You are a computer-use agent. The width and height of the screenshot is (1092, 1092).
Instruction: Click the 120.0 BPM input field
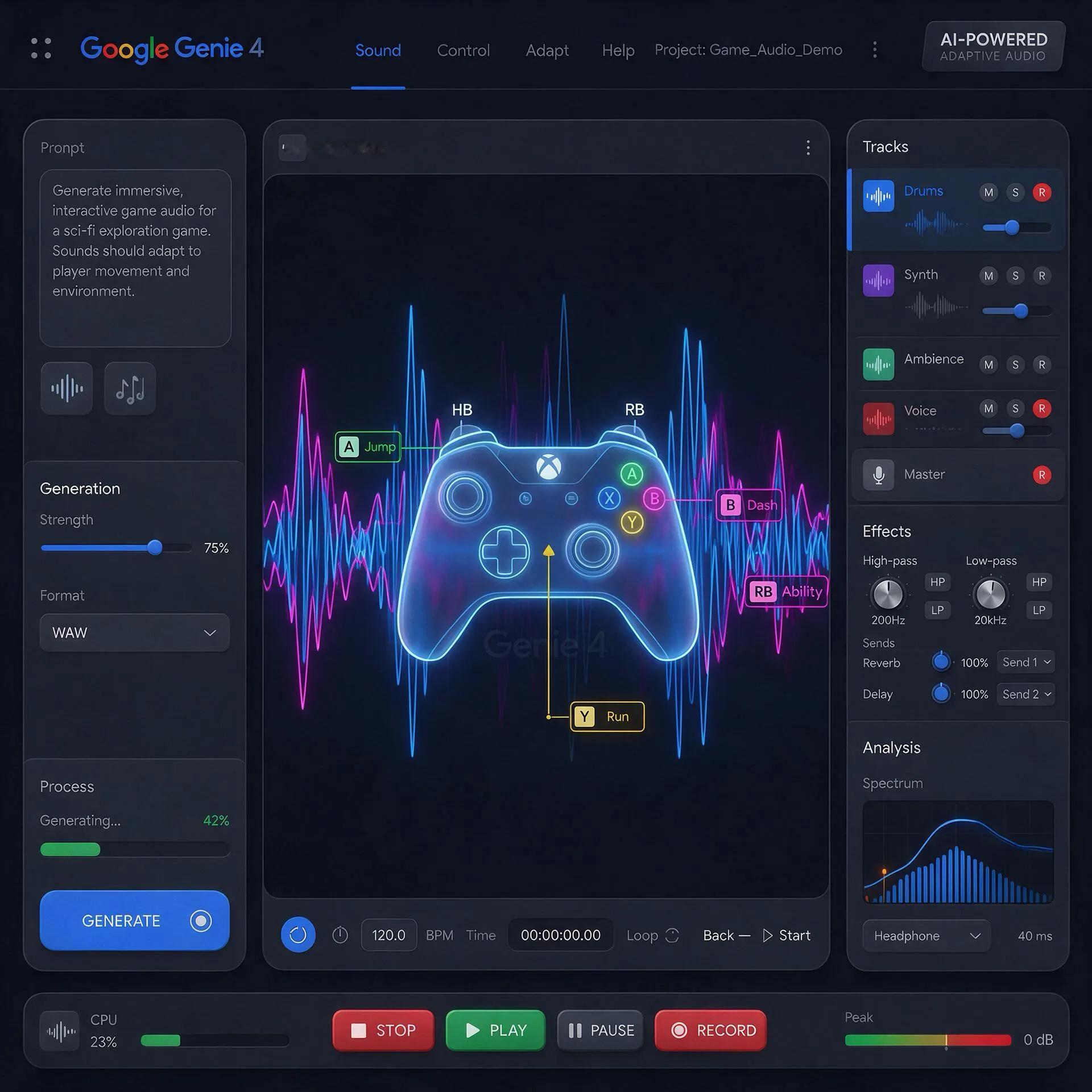[x=389, y=935]
